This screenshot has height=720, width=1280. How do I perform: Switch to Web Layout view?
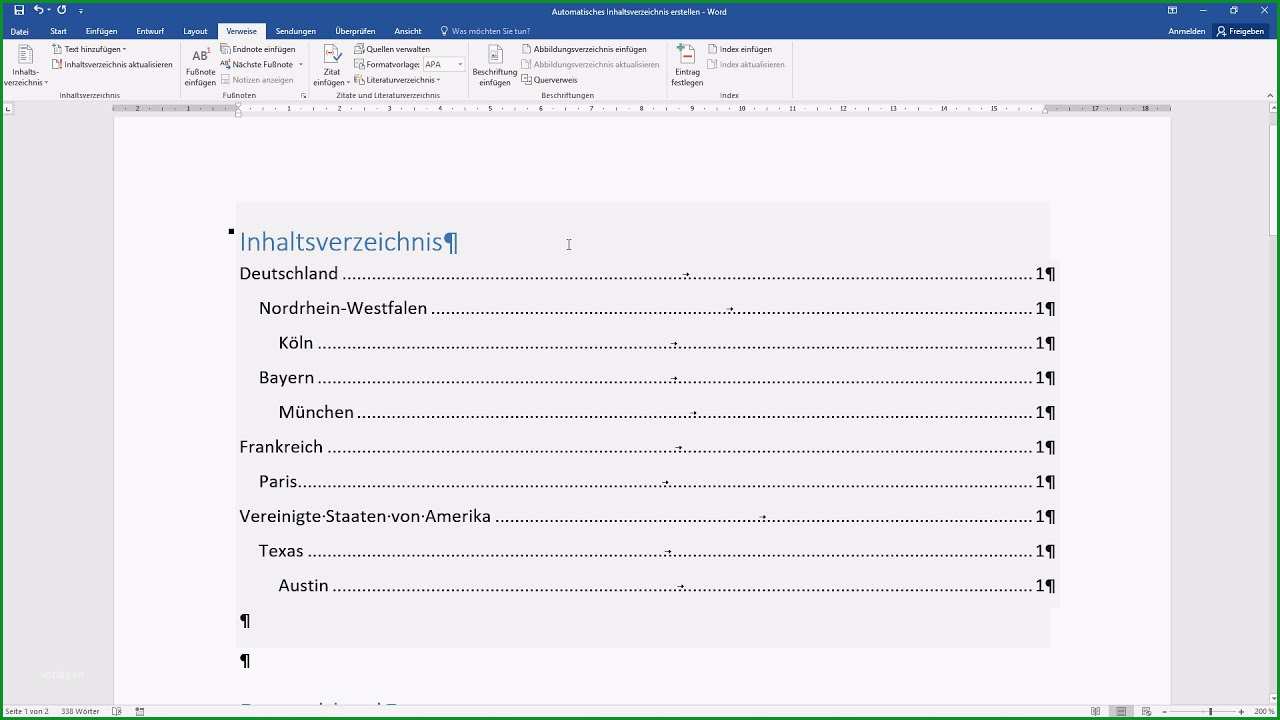coord(1147,711)
